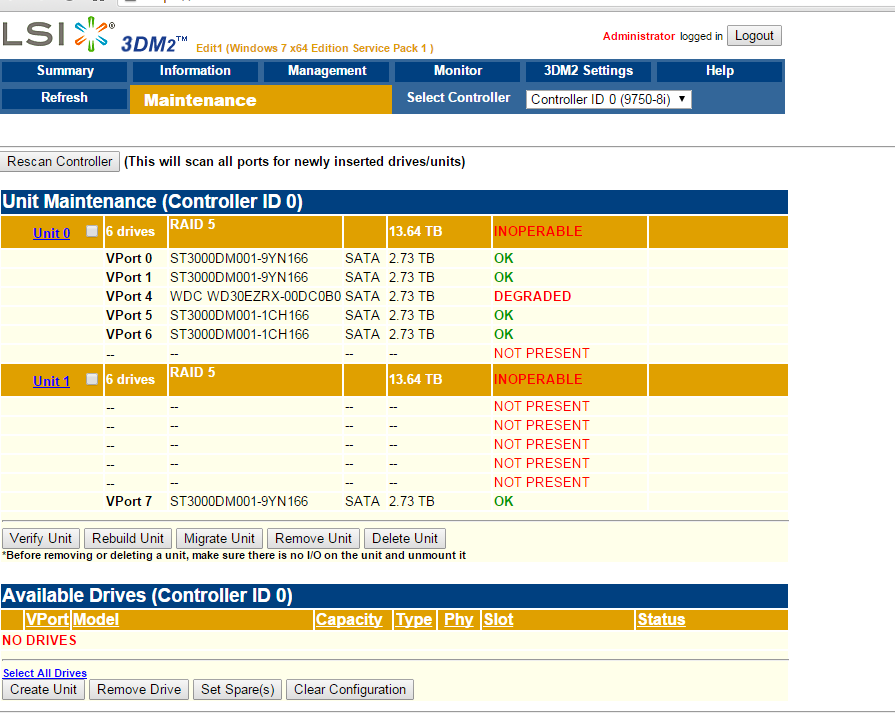Open the Information menu
895x723 pixels.
click(195, 71)
